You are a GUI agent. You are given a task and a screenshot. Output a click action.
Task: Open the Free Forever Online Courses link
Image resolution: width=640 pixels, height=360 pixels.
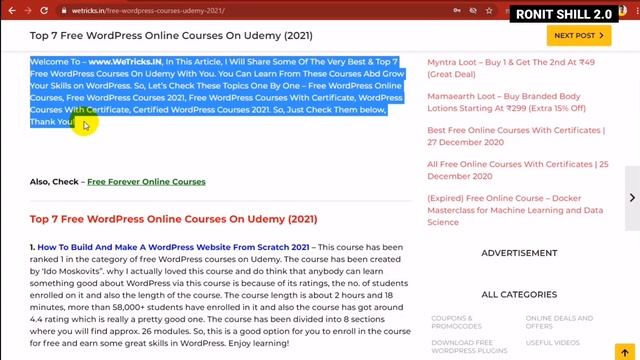click(x=146, y=182)
